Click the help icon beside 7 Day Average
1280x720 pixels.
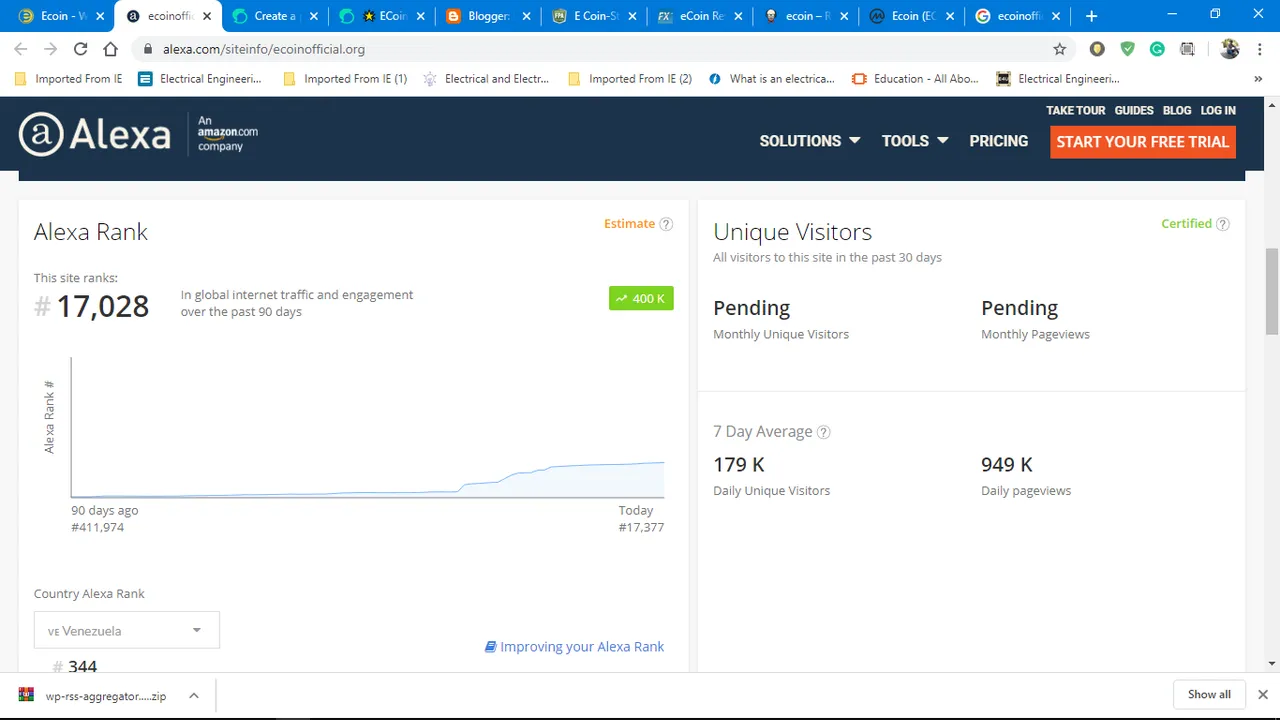coord(824,432)
